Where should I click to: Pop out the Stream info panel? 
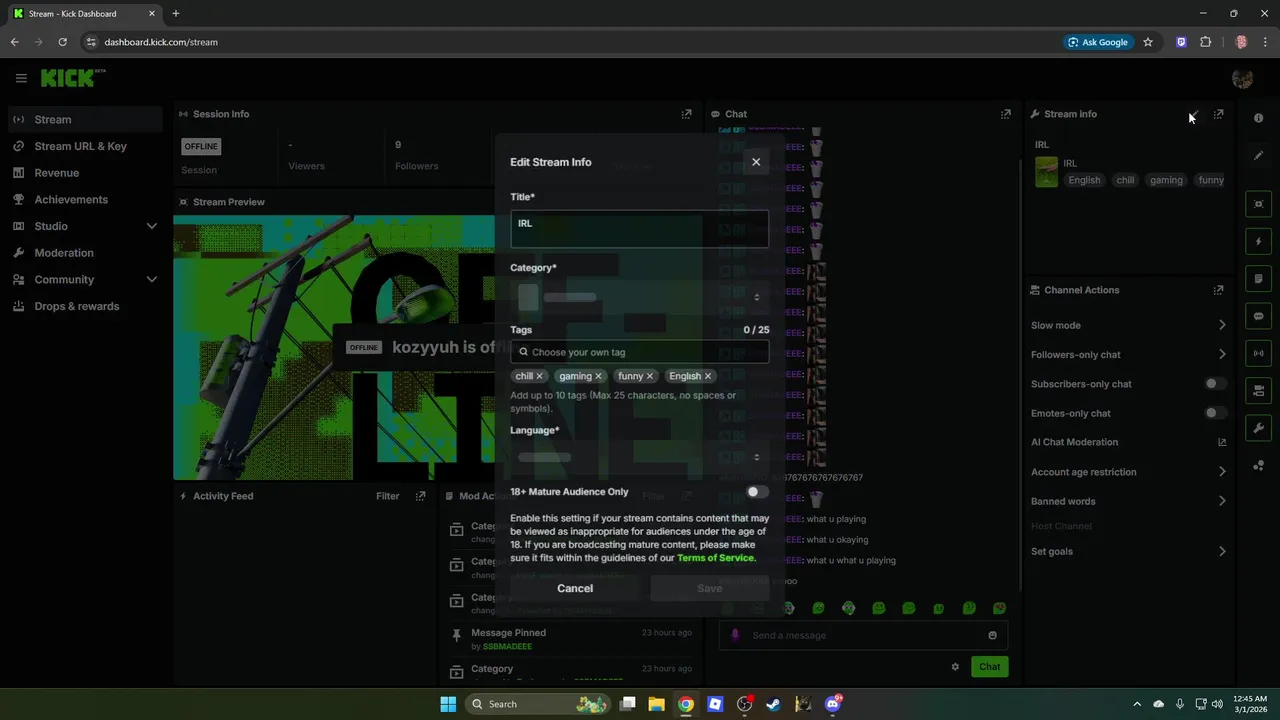point(1218,114)
